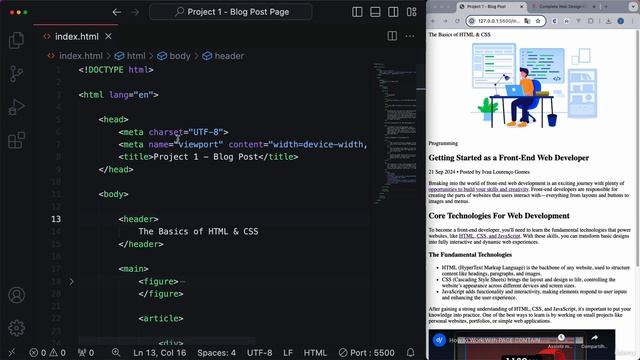This screenshot has height=360, width=640.
Task: Click the <title> line in the code
Action: (x=208, y=157)
